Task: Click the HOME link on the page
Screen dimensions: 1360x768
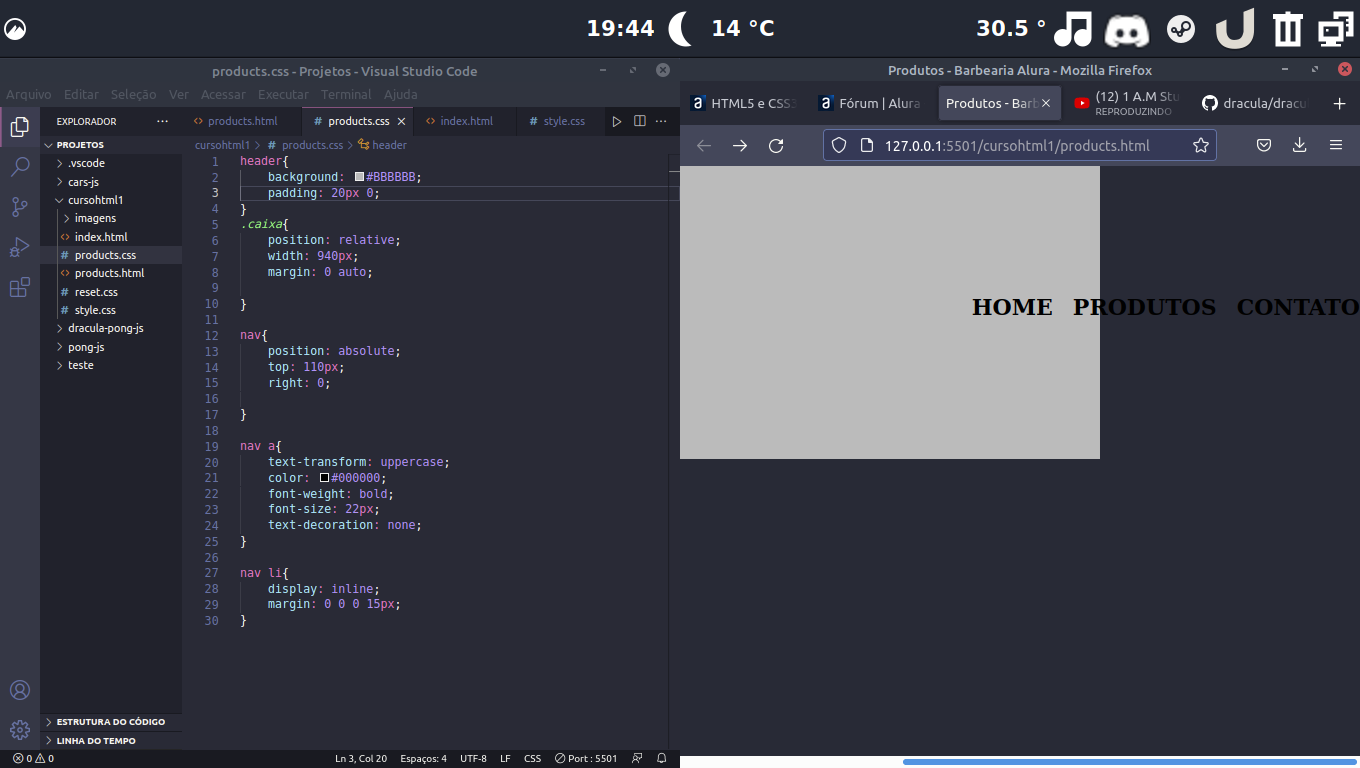Action: (1012, 307)
